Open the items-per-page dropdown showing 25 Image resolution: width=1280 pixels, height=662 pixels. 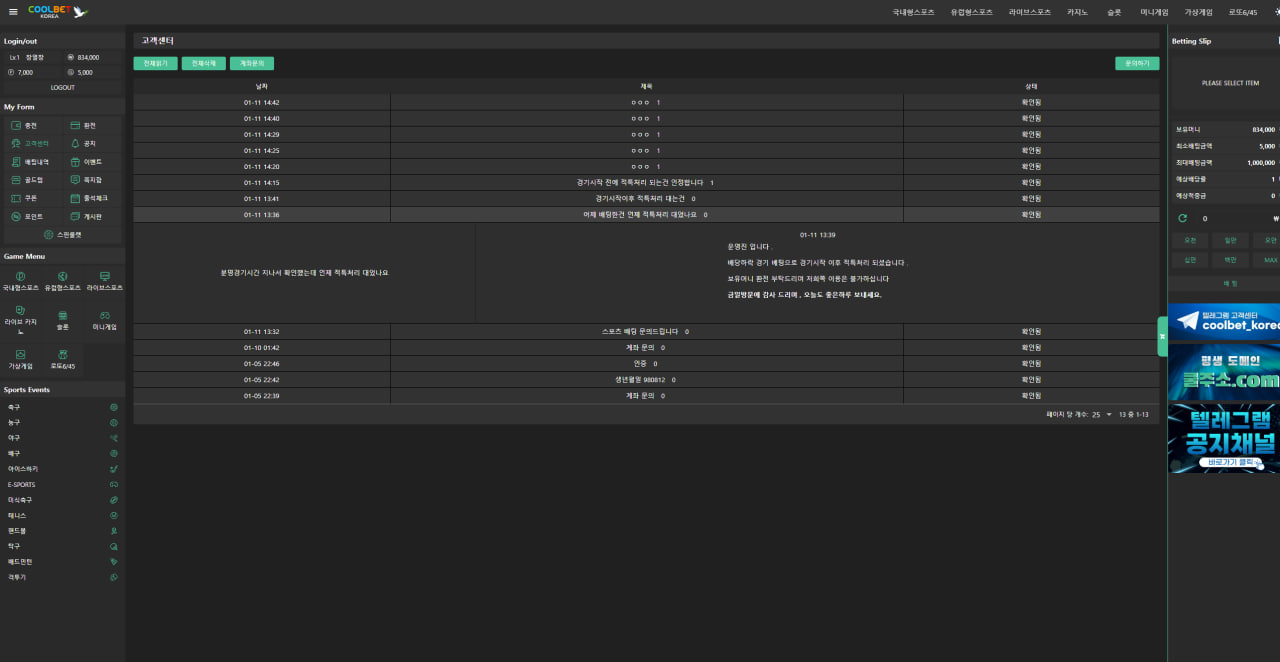coord(1102,414)
